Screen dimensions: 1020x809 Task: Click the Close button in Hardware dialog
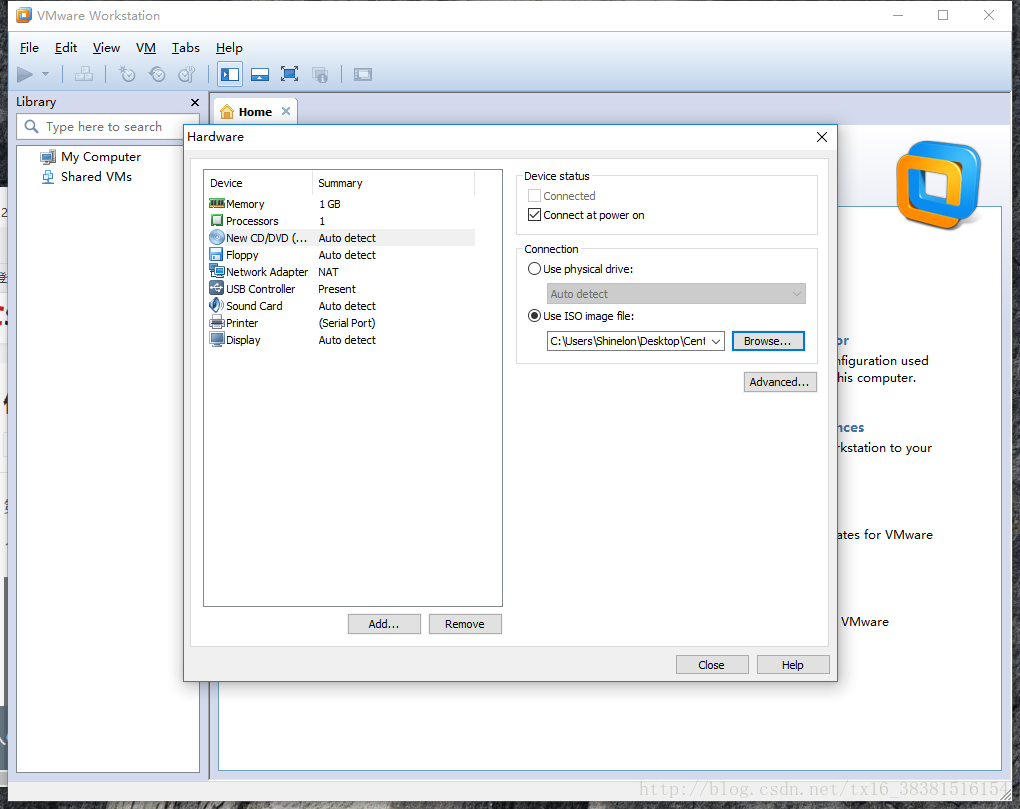712,665
